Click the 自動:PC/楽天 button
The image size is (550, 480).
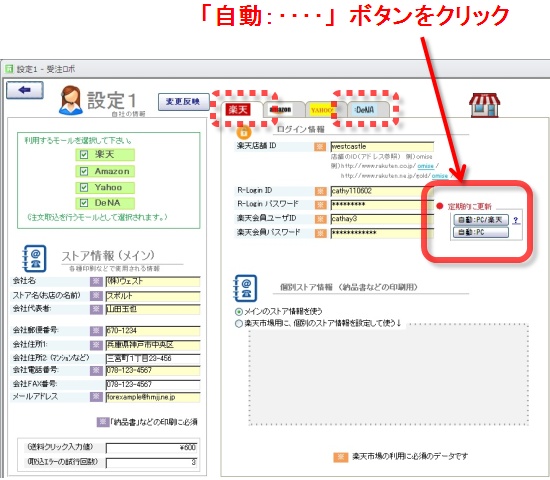[481, 220]
